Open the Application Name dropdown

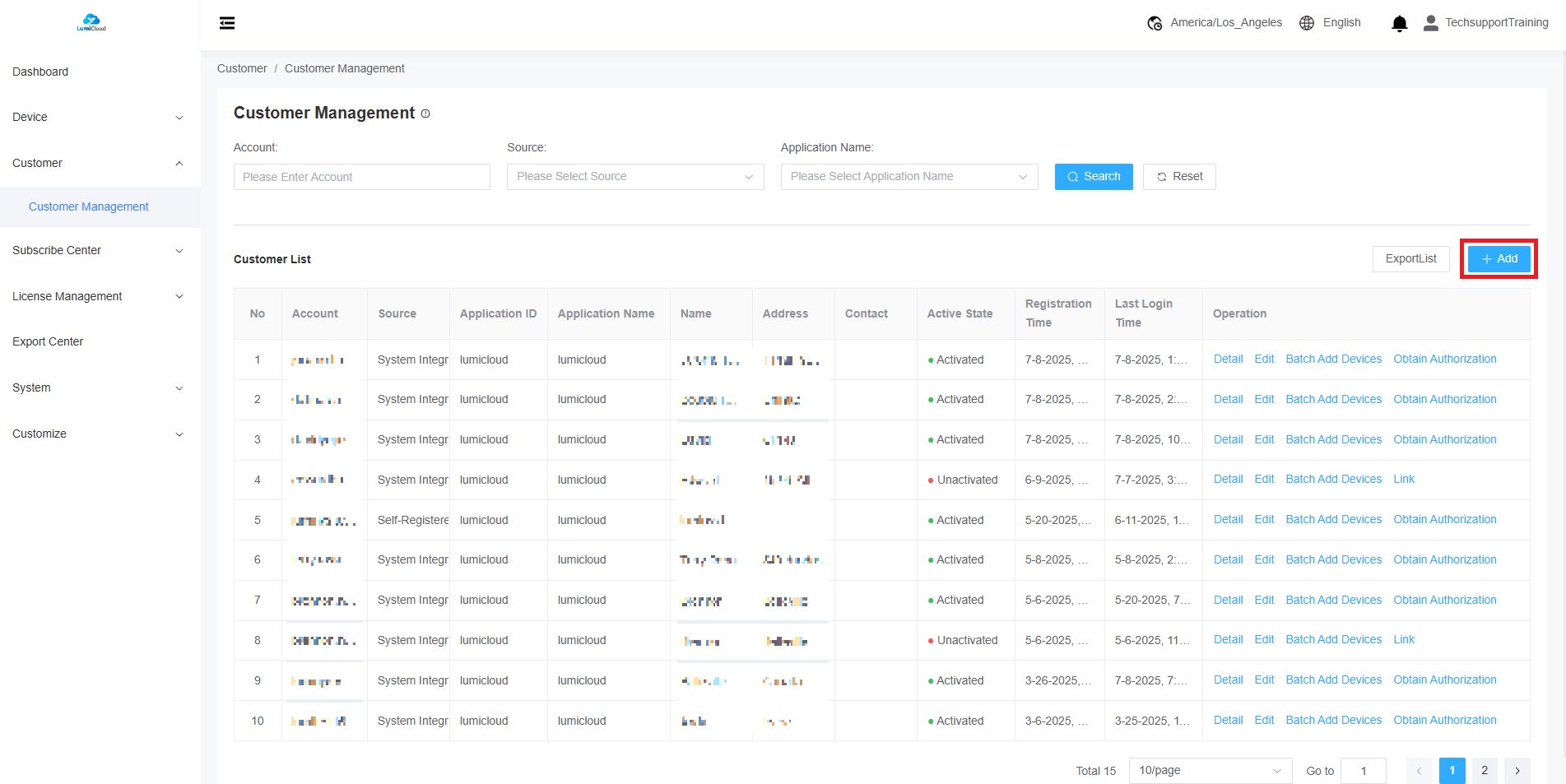[x=908, y=177]
